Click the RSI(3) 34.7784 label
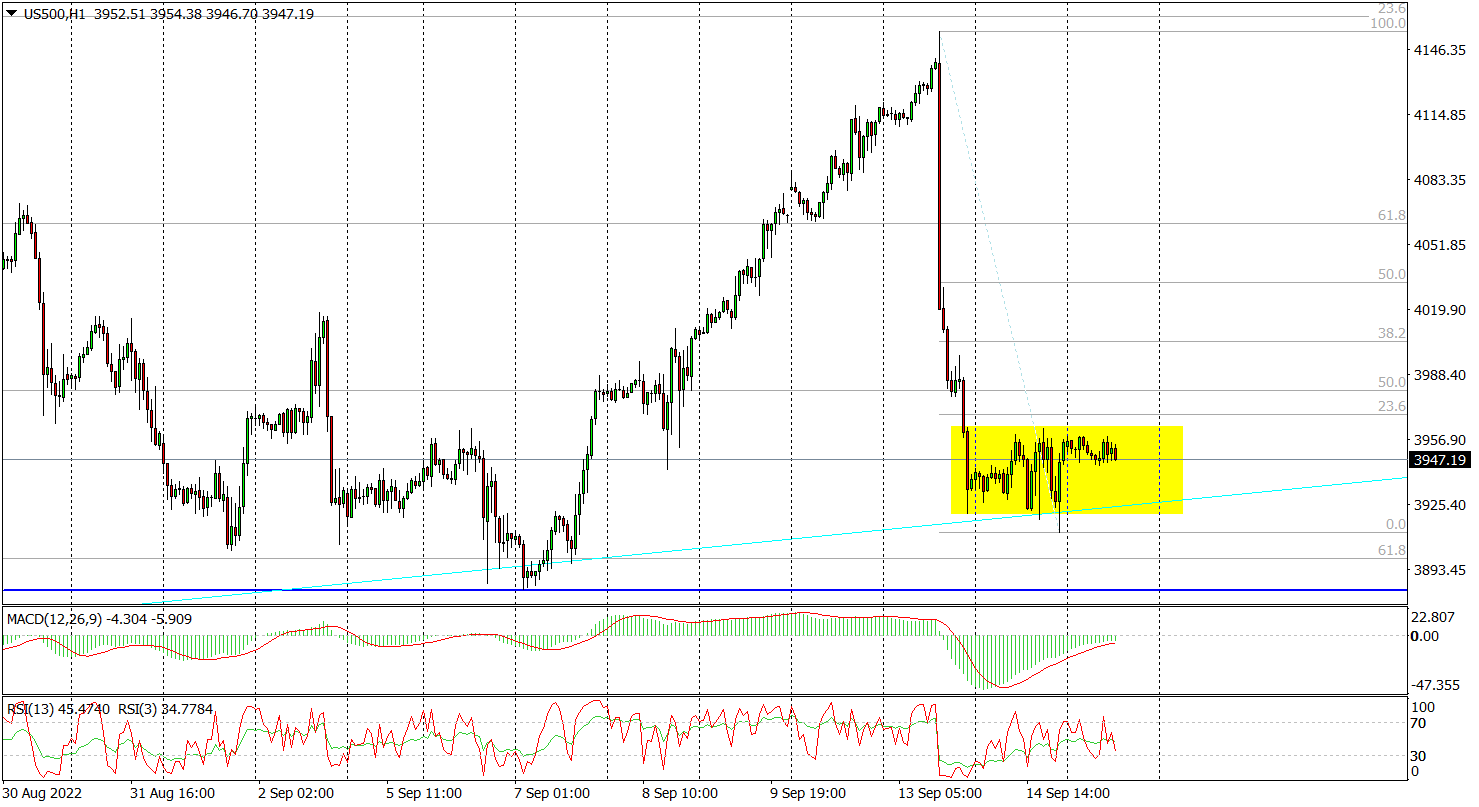The image size is (1479, 807). point(166,709)
